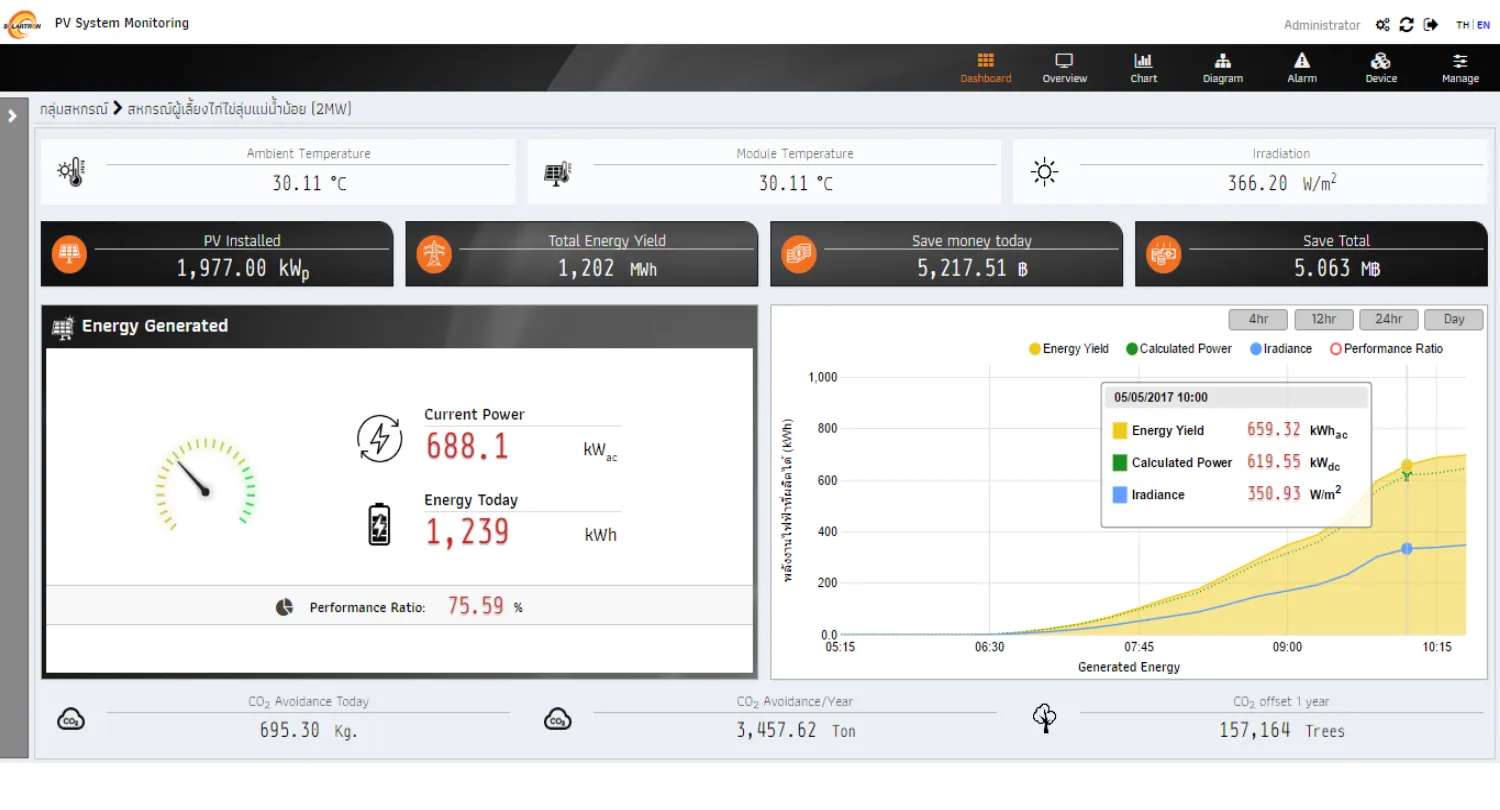Click the Total Energy Yield pylon icon
Screen dimensions: 1500x810
coord(434,254)
